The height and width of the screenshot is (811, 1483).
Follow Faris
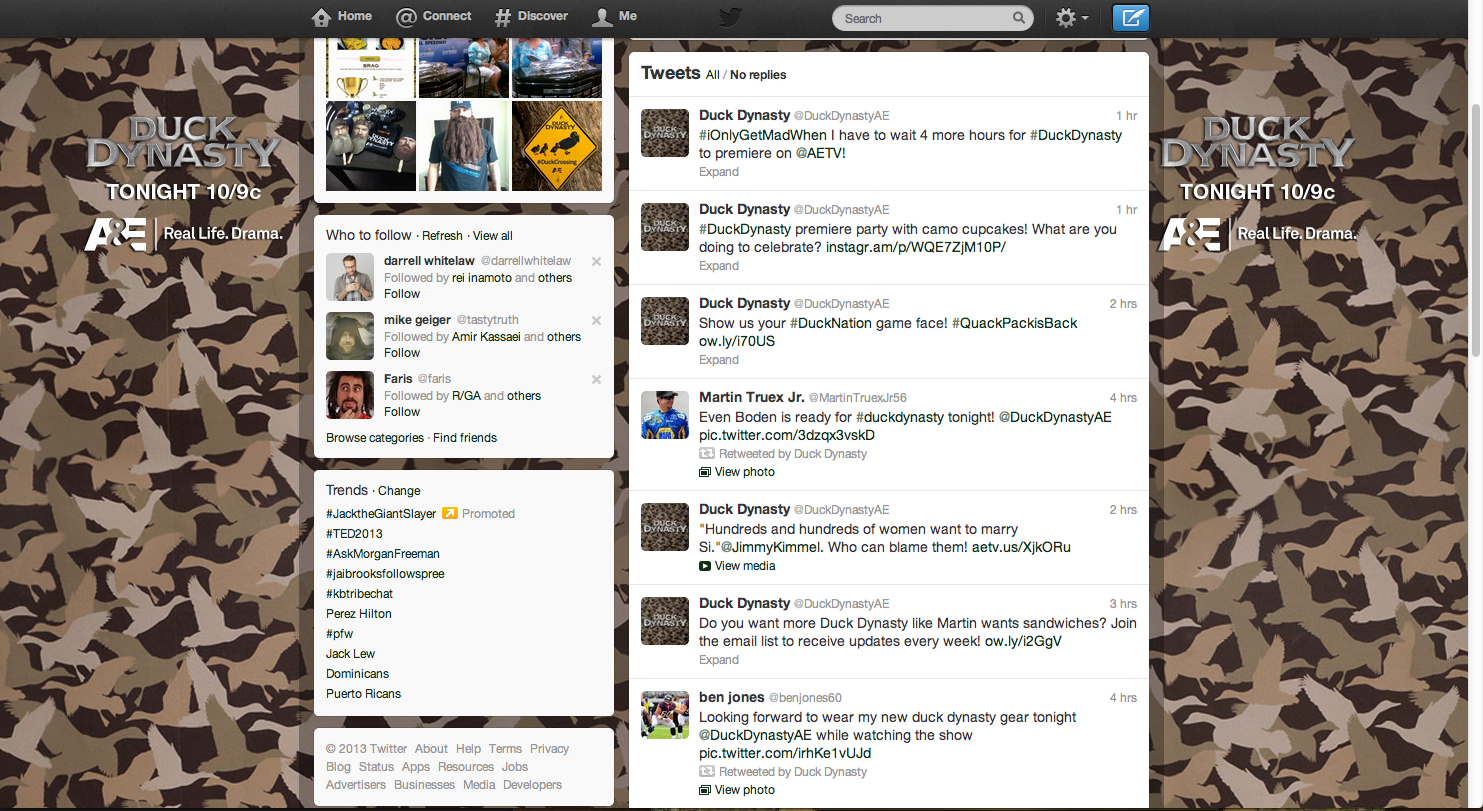[x=402, y=412]
